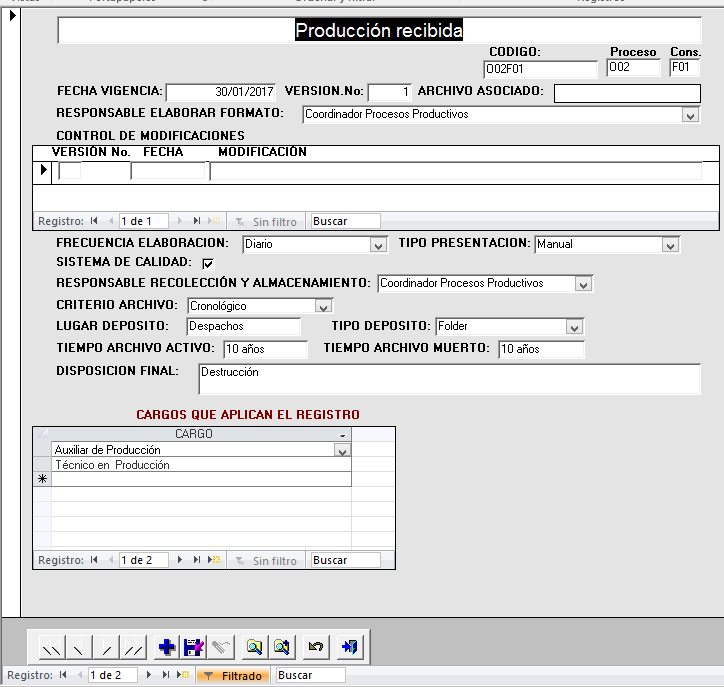
Task: Go to first record with double-left arrow button
Action: (x=51, y=648)
